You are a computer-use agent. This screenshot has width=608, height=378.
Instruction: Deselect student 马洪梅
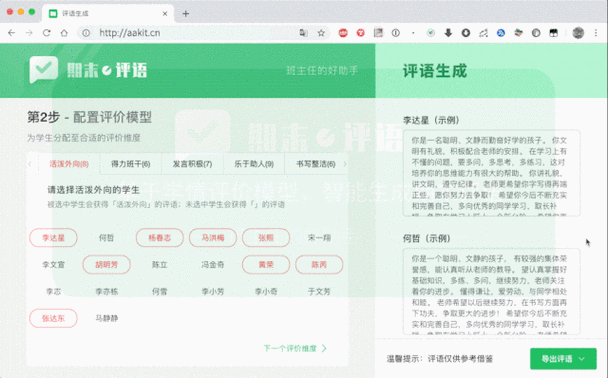click(x=213, y=238)
